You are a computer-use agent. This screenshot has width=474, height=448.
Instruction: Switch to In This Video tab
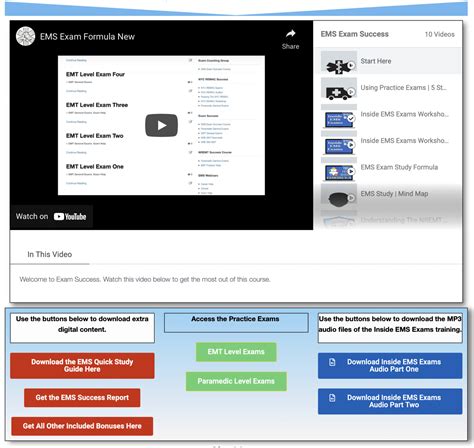[50, 254]
